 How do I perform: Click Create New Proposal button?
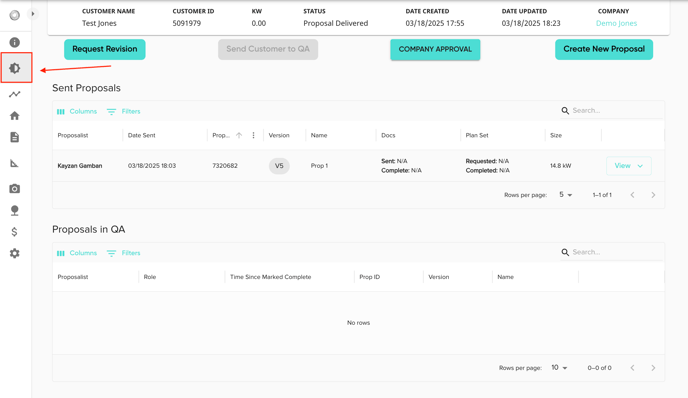(604, 49)
